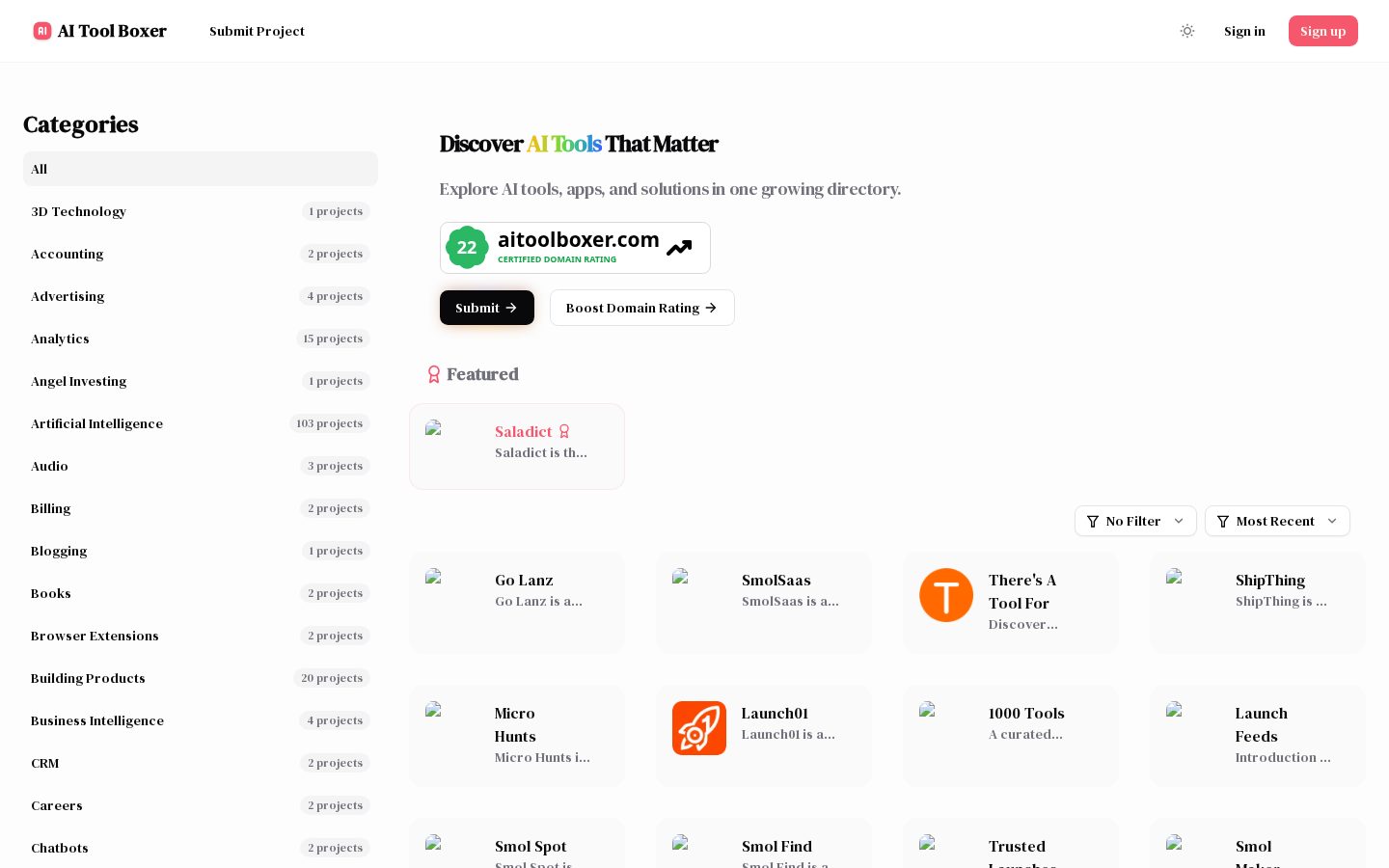This screenshot has width=1389, height=868.
Task: Open the ShipThing project title
Action: click(1270, 581)
